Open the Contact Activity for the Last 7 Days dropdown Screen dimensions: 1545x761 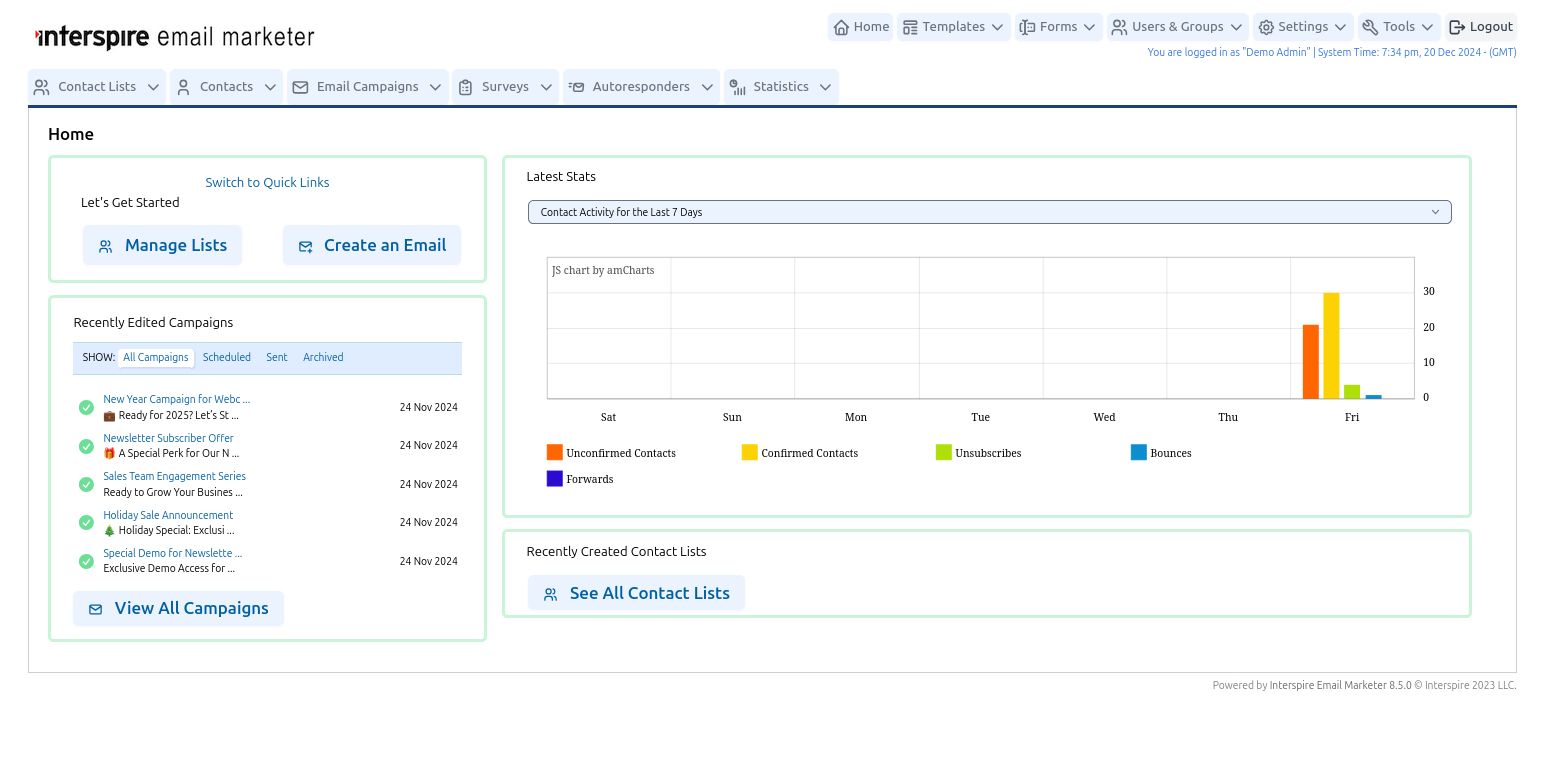989,212
